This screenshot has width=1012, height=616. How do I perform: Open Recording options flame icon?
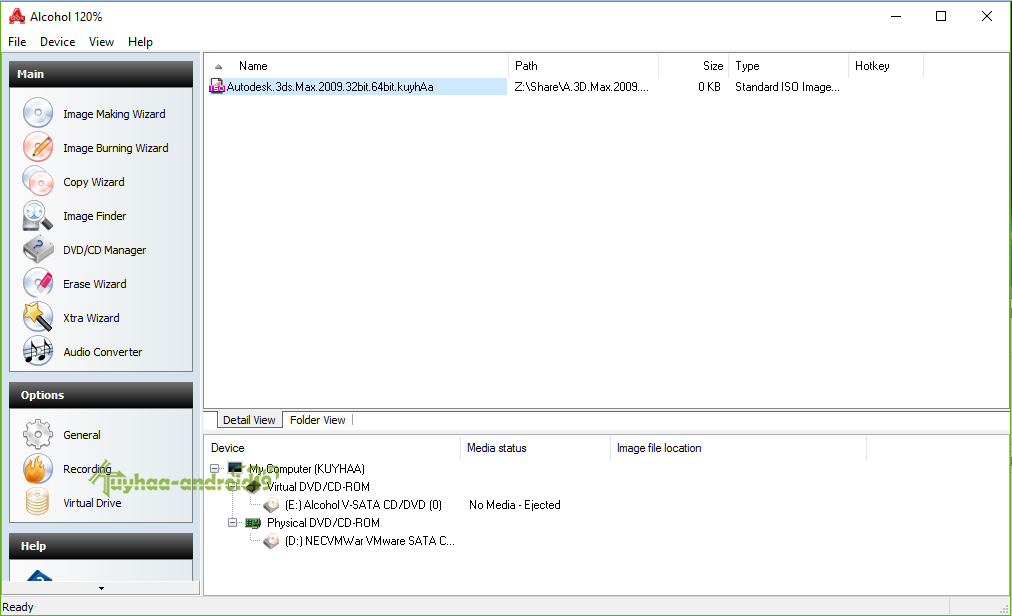38,469
